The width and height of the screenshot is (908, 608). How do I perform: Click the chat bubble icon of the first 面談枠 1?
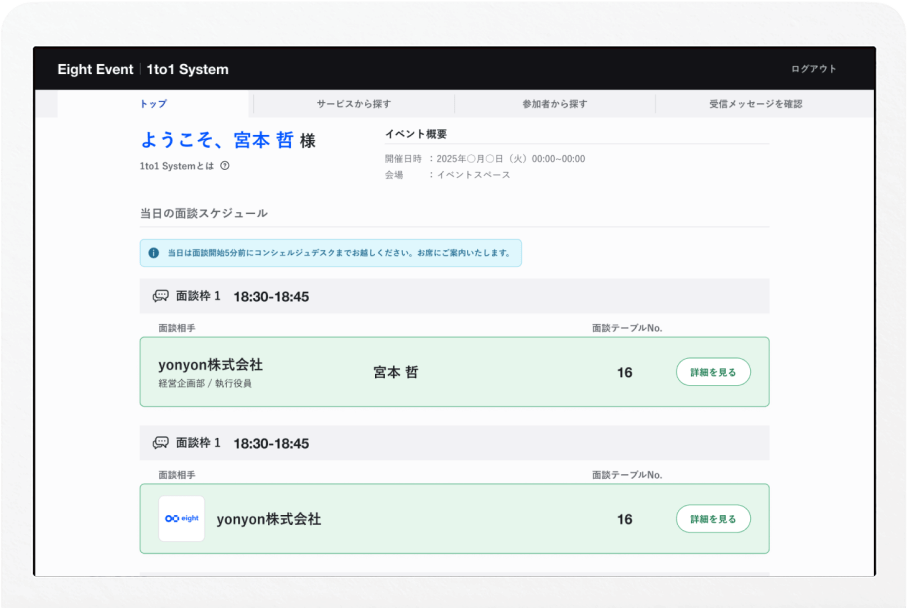[160, 296]
